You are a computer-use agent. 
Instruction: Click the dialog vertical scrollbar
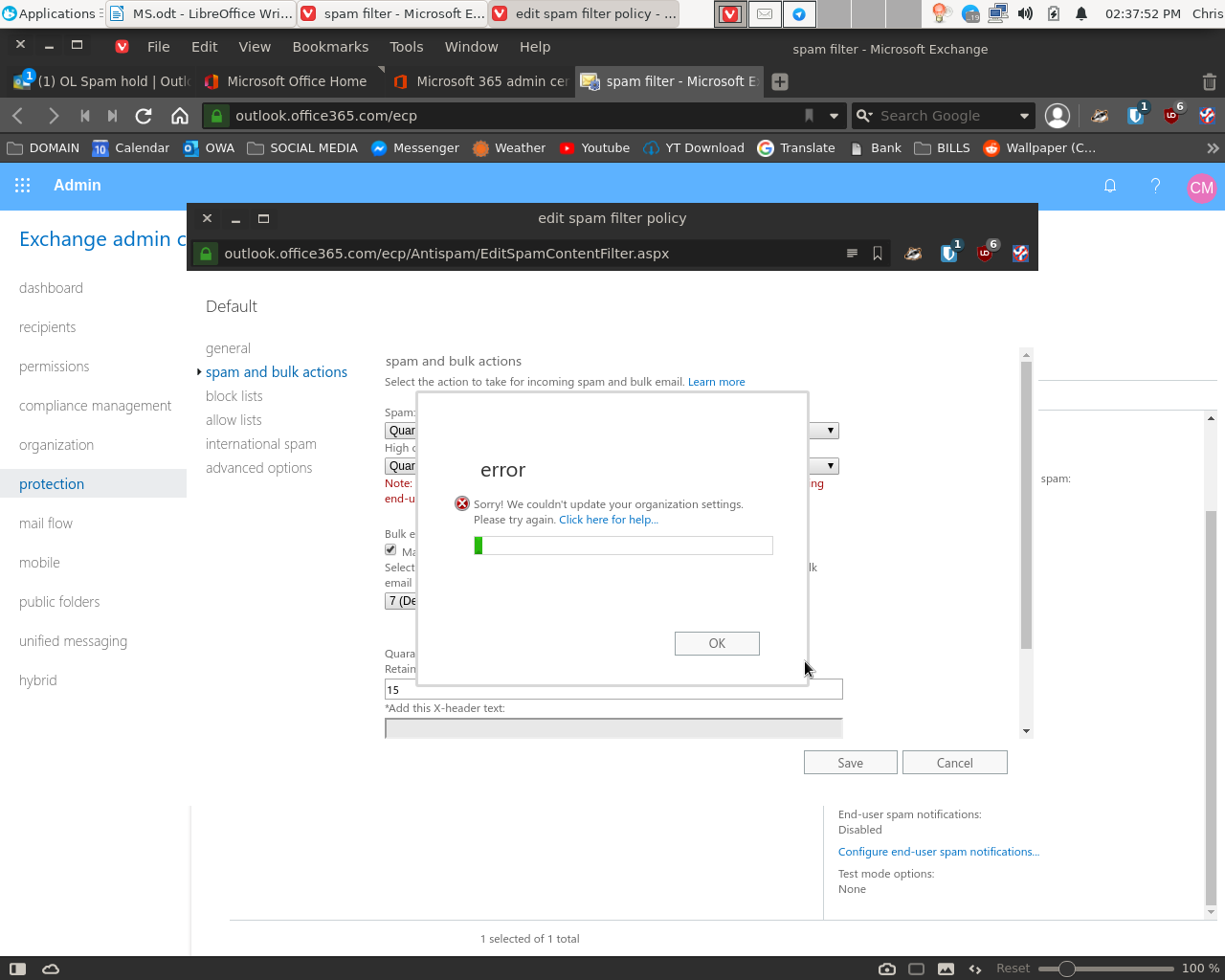point(1026,543)
